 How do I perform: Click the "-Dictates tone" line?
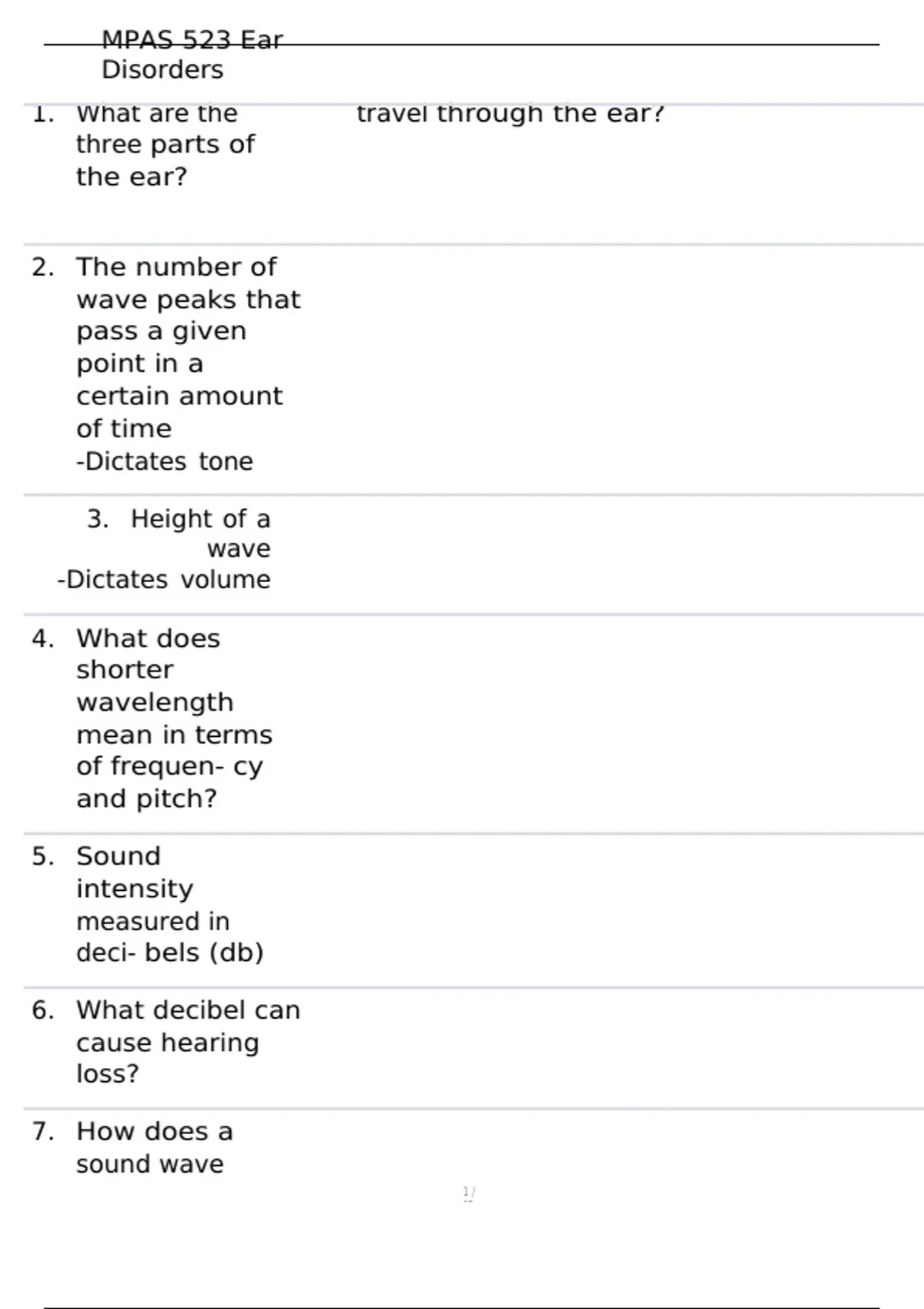164,461
